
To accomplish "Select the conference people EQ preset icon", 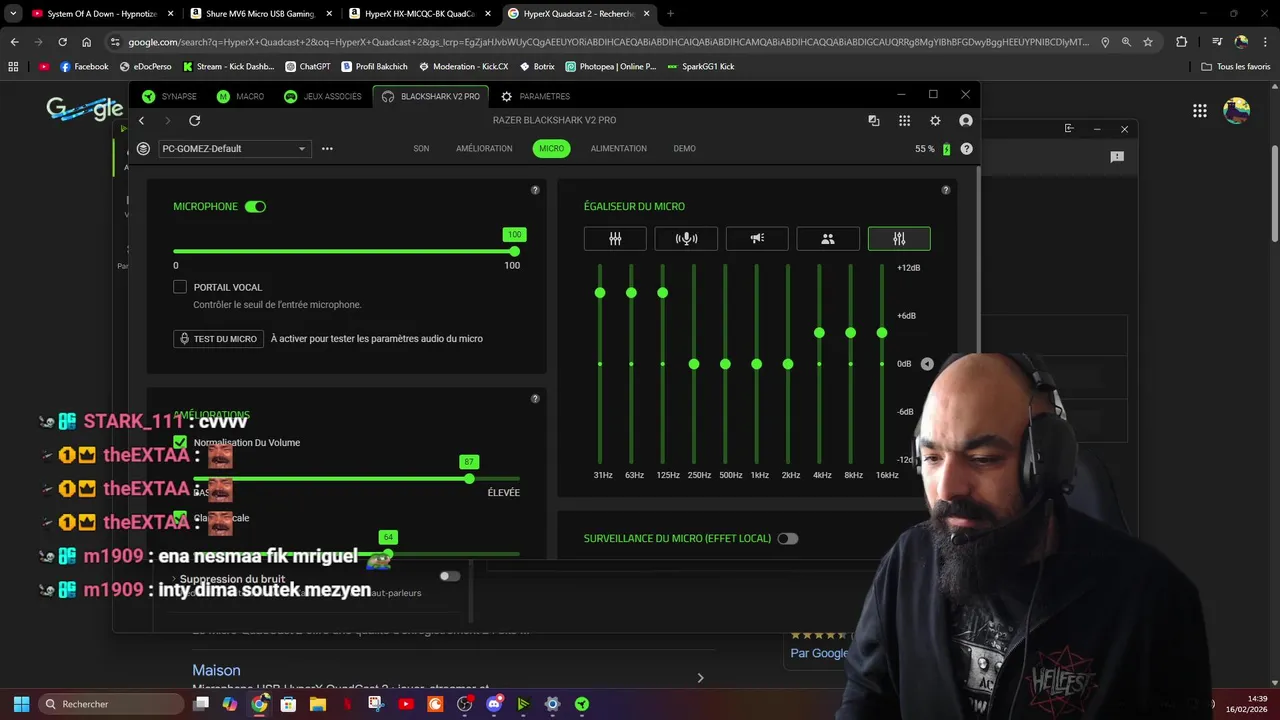I will click(x=828, y=239).
